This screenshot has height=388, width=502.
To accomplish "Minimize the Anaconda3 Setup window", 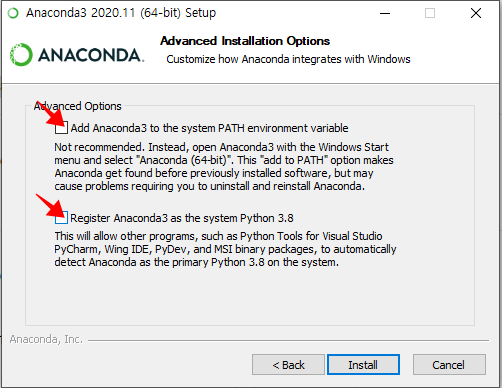I will [385, 13].
